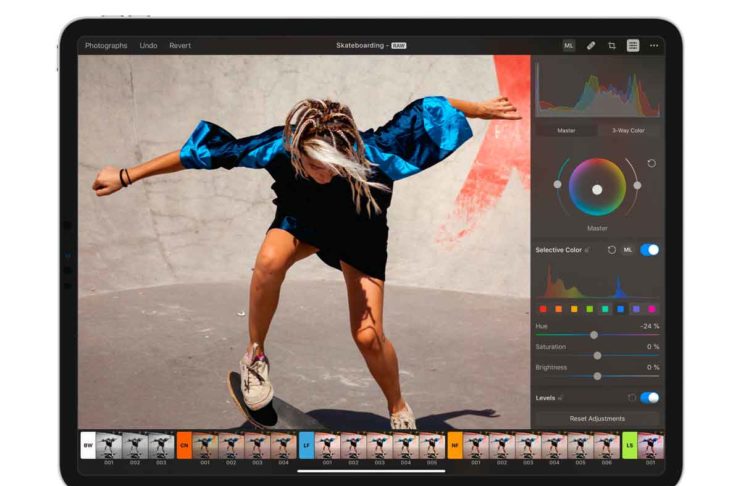
Task: Apply LF preset 001
Action: [x=327, y=445]
